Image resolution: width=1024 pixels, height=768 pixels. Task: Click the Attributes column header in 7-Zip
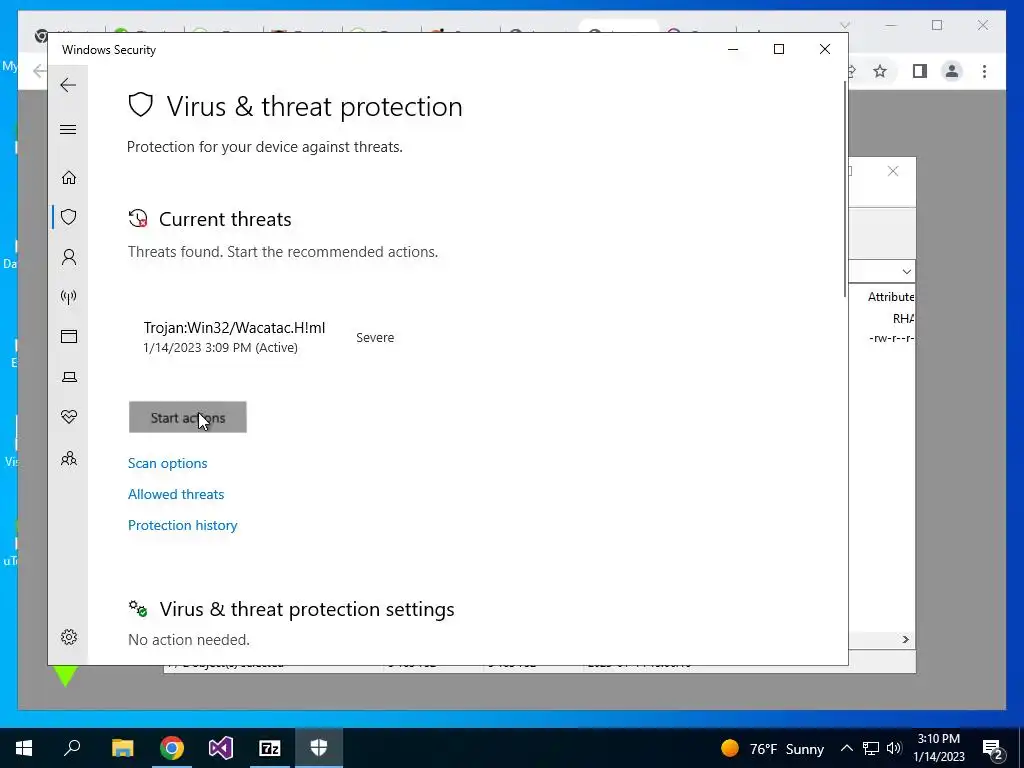tap(891, 297)
